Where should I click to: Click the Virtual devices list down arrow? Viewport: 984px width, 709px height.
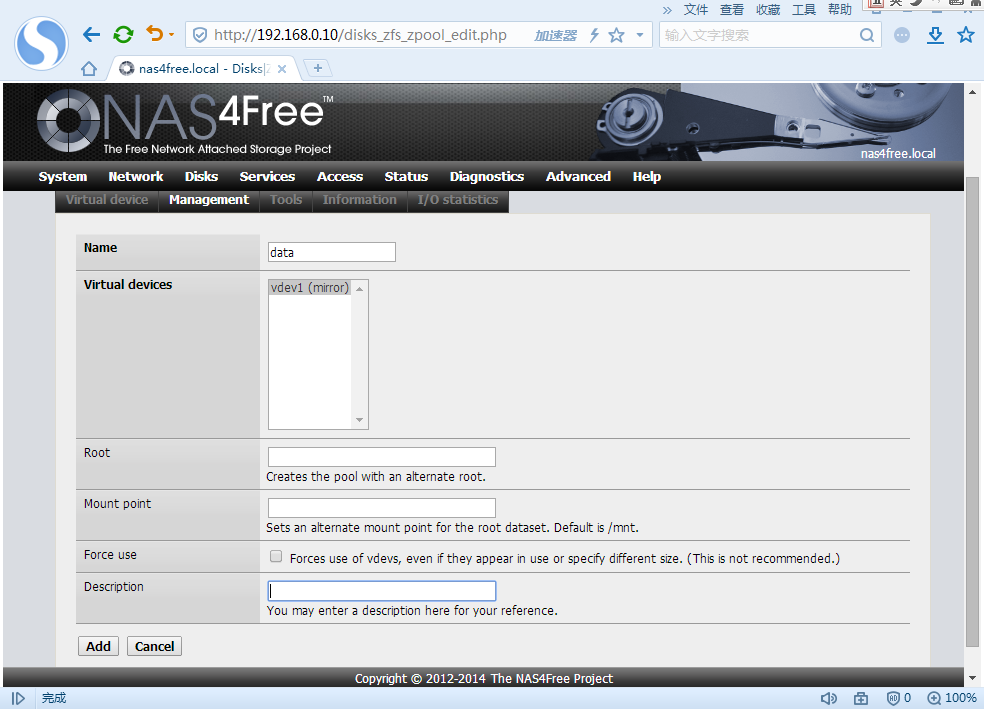[x=360, y=420]
